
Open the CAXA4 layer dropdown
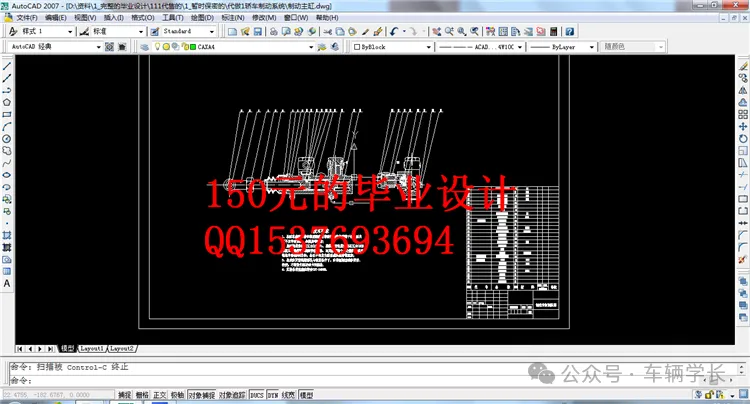233,47
